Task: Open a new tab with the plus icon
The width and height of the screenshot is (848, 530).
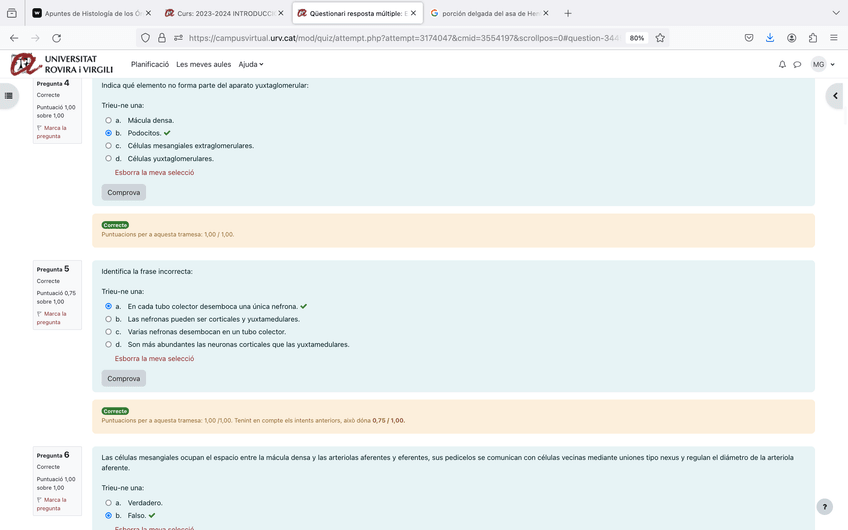Action: pyautogui.click(x=568, y=13)
